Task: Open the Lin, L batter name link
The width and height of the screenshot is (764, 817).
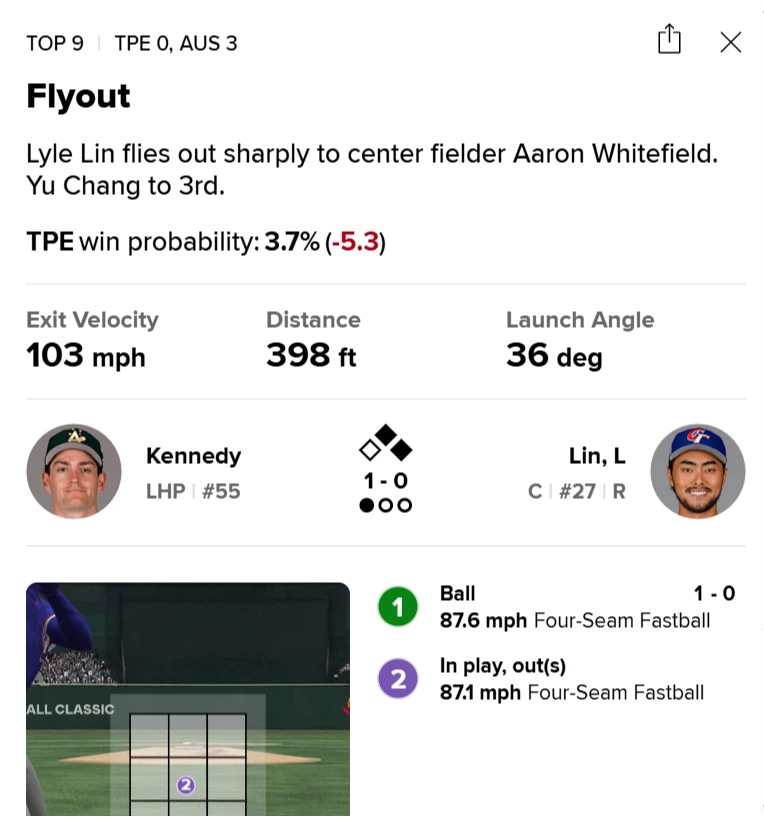Action: [x=597, y=456]
